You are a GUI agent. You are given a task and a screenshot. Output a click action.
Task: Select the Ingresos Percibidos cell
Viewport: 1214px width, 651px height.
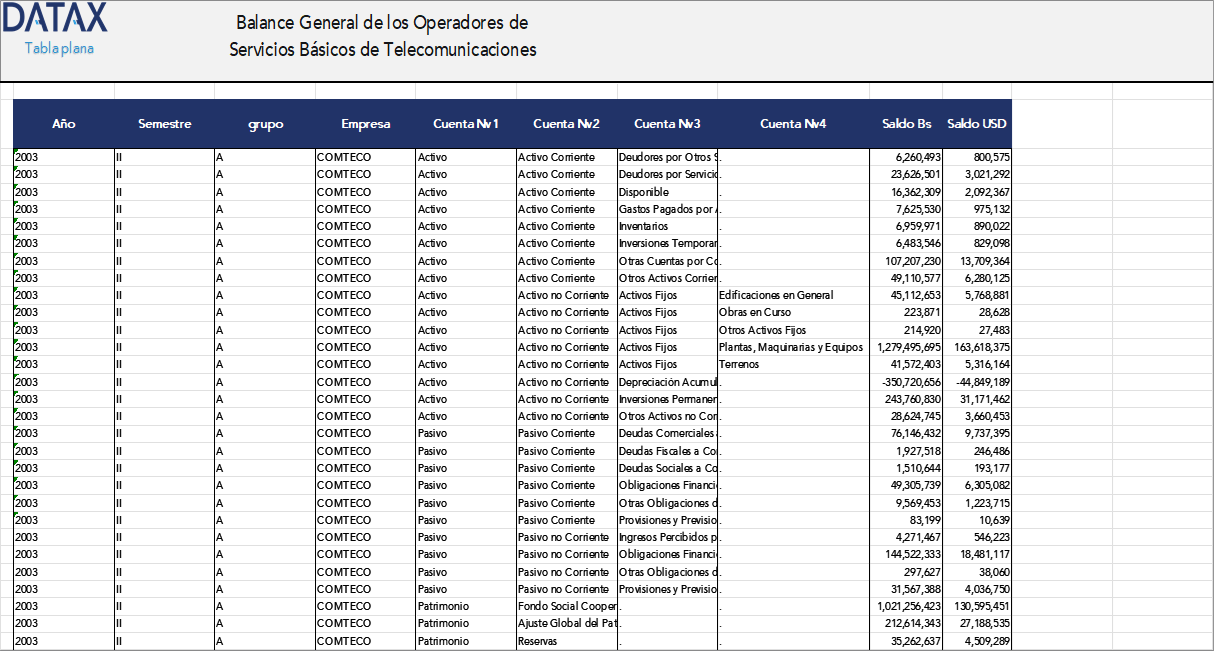(667, 537)
